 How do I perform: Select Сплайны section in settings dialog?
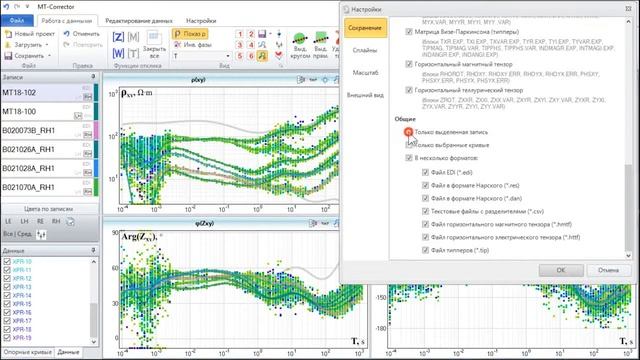[x=365, y=50]
